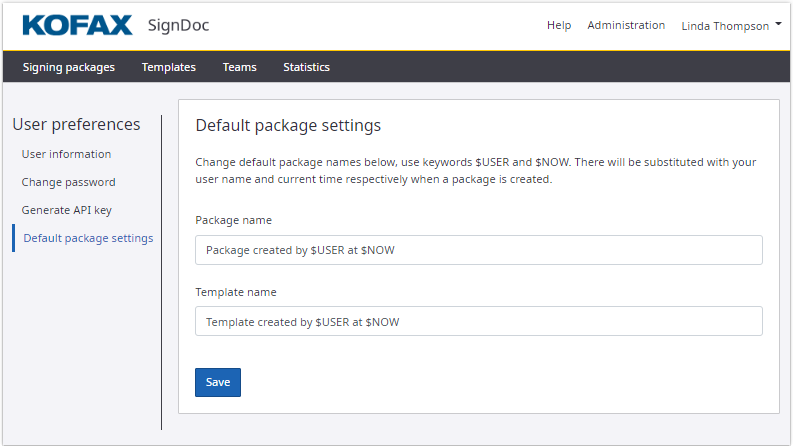The height and width of the screenshot is (448, 793).
Task: Click the Default package settings panel heading
Action: (288, 126)
